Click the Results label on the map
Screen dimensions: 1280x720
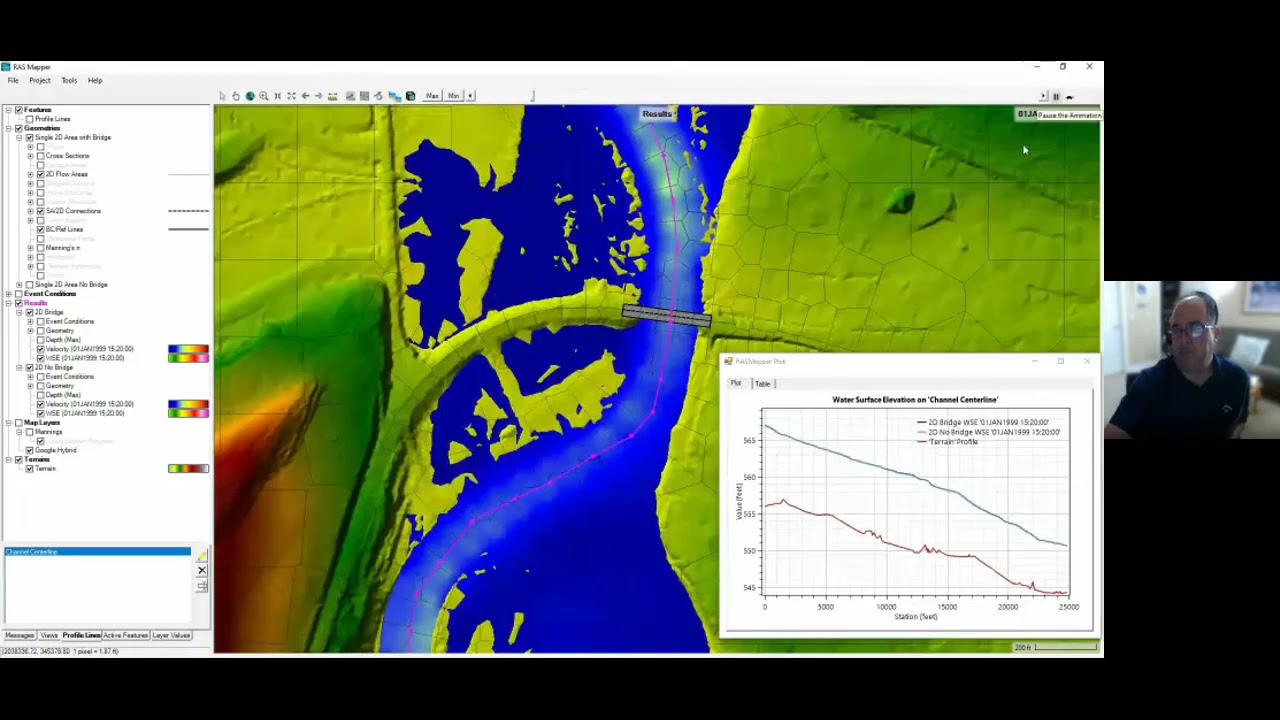point(657,114)
